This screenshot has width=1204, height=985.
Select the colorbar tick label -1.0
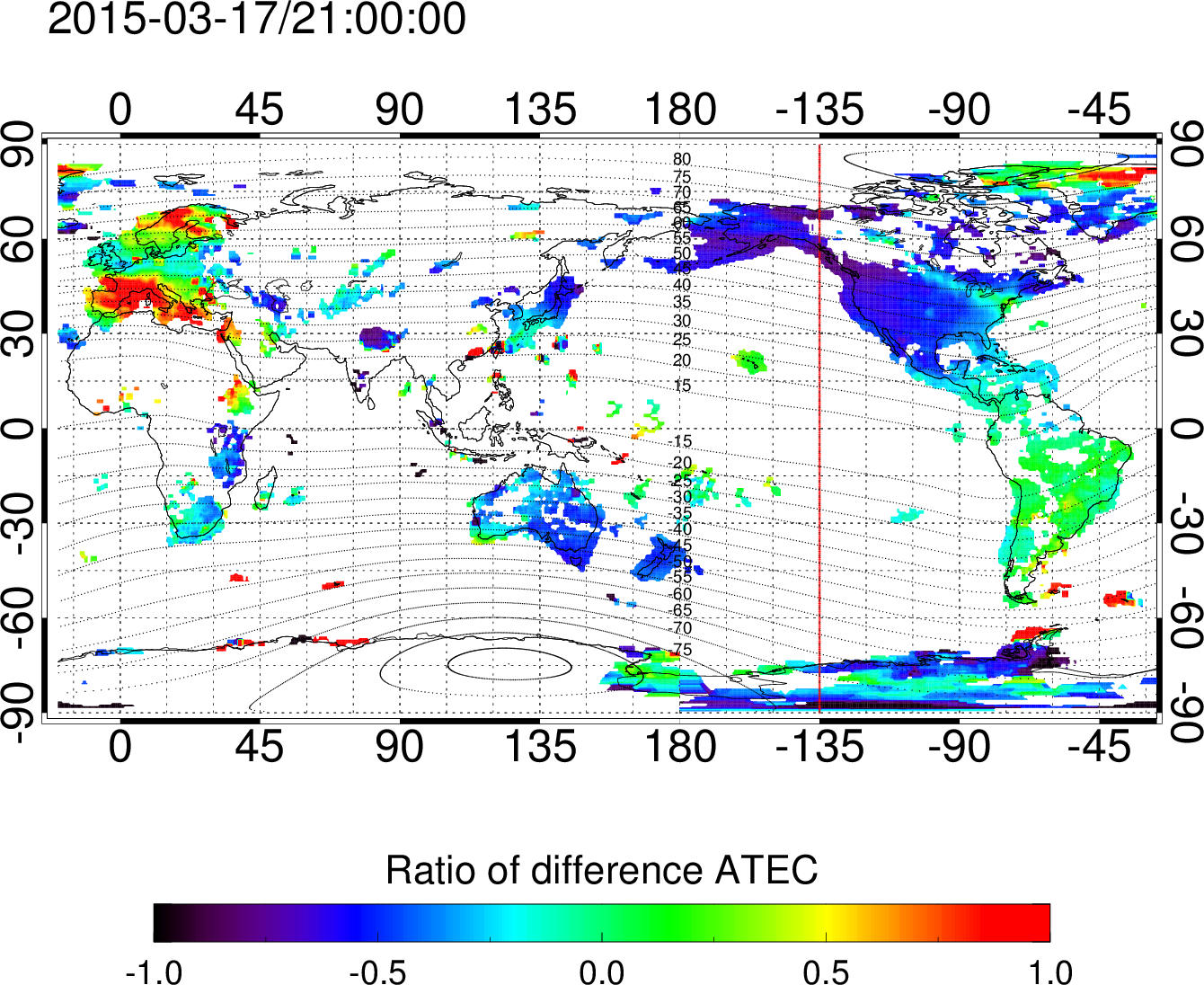[155, 972]
